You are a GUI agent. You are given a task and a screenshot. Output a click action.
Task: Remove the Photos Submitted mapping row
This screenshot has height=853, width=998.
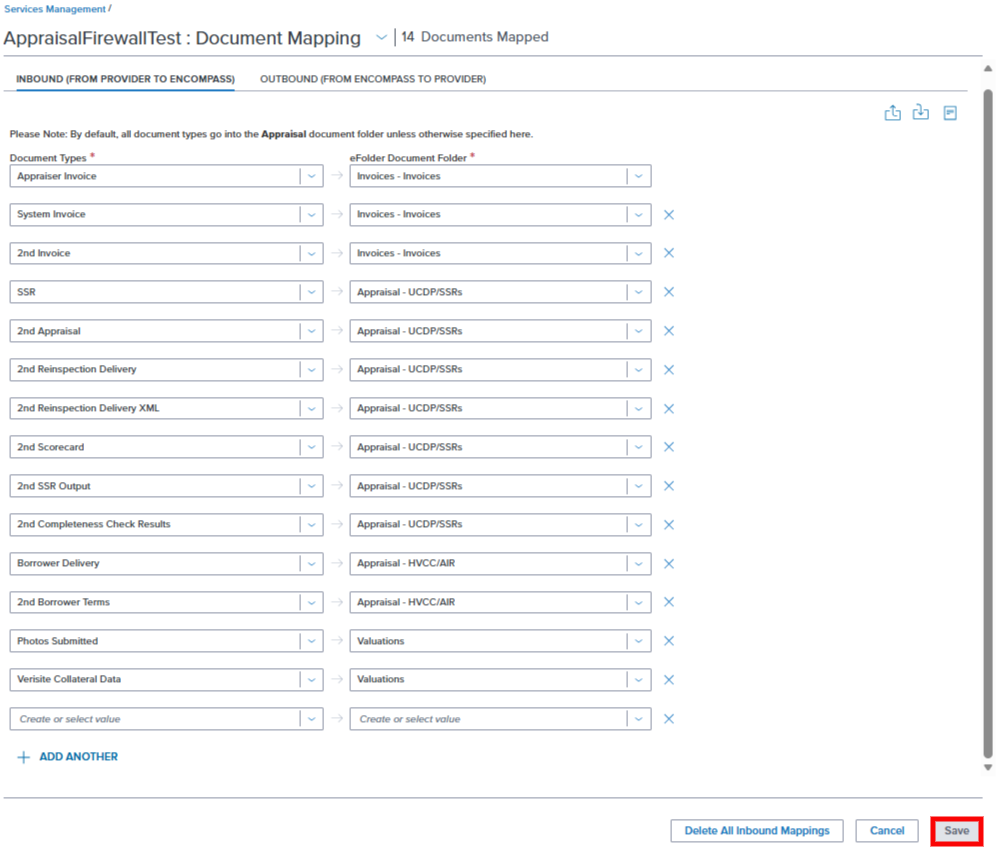coord(669,641)
